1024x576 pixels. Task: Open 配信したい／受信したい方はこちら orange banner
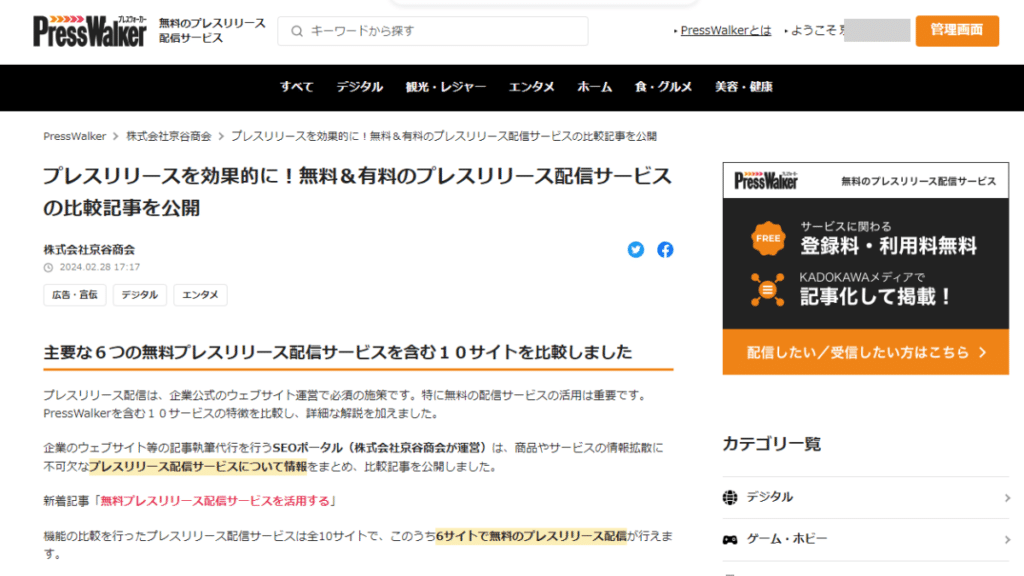866,352
